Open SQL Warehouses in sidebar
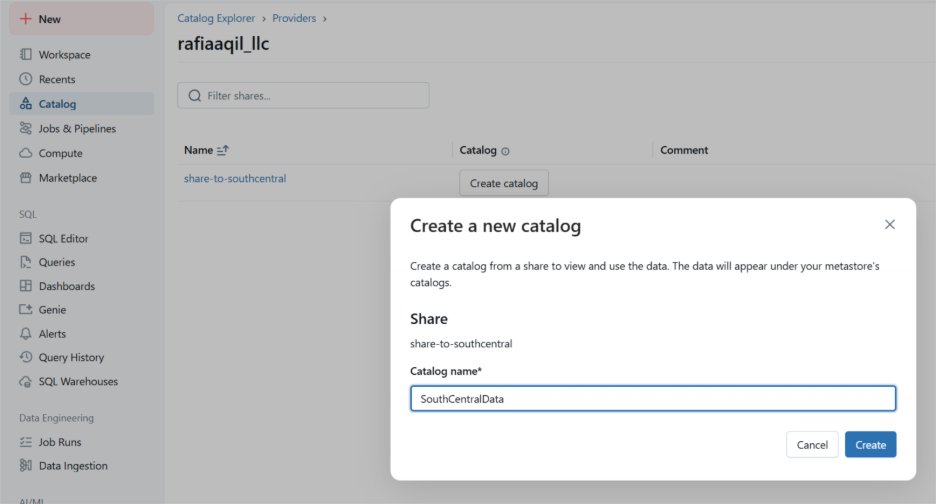 (x=78, y=381)
